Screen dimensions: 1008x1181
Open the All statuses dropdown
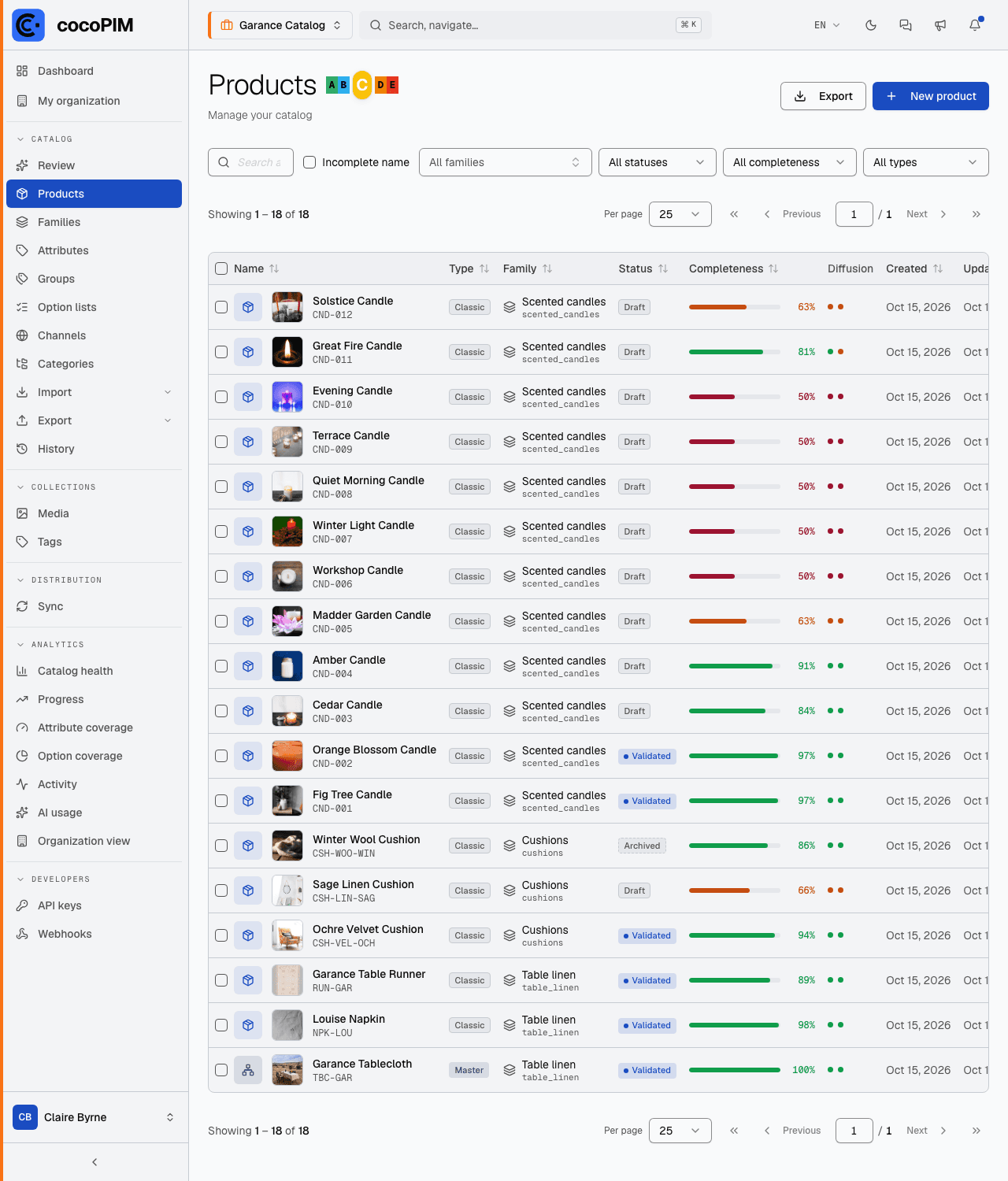658,162
